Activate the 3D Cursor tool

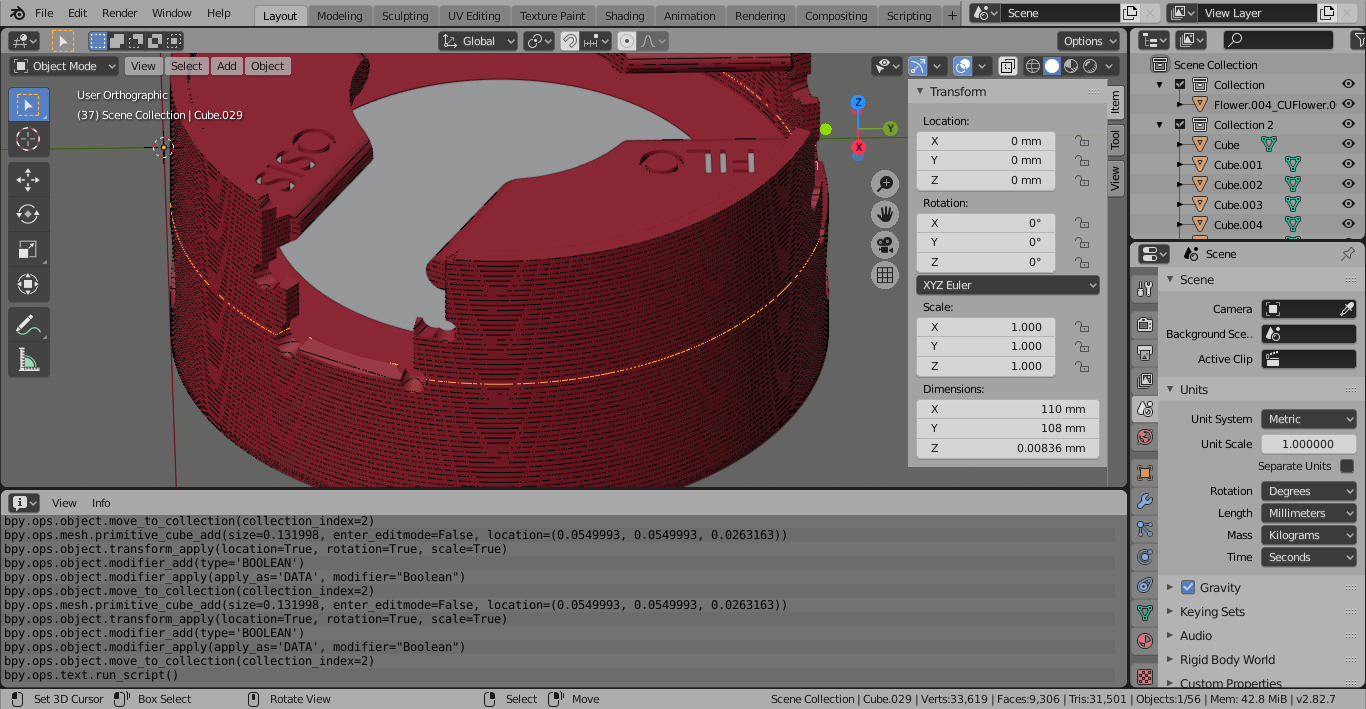click(28, 139)
